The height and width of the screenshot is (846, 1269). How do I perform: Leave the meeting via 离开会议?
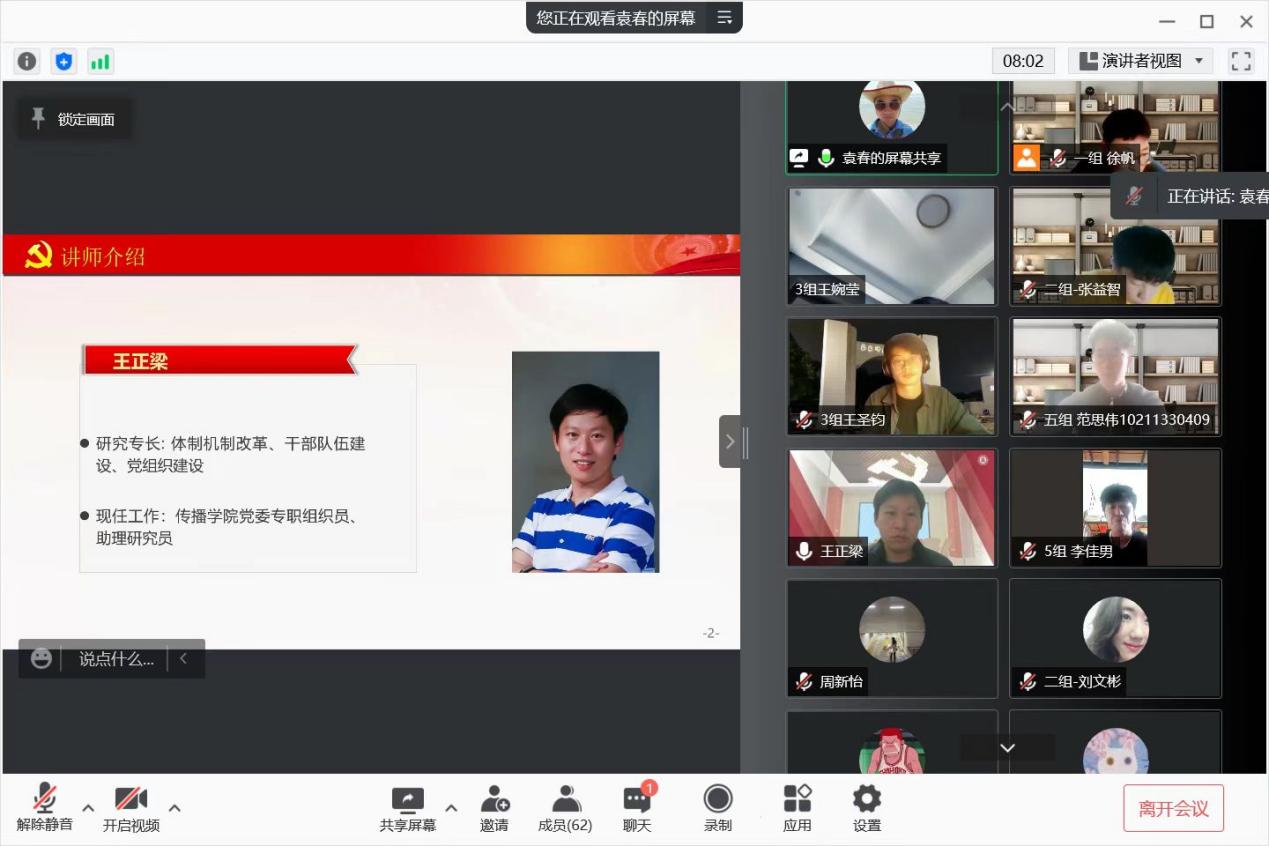pos(1173,808)
